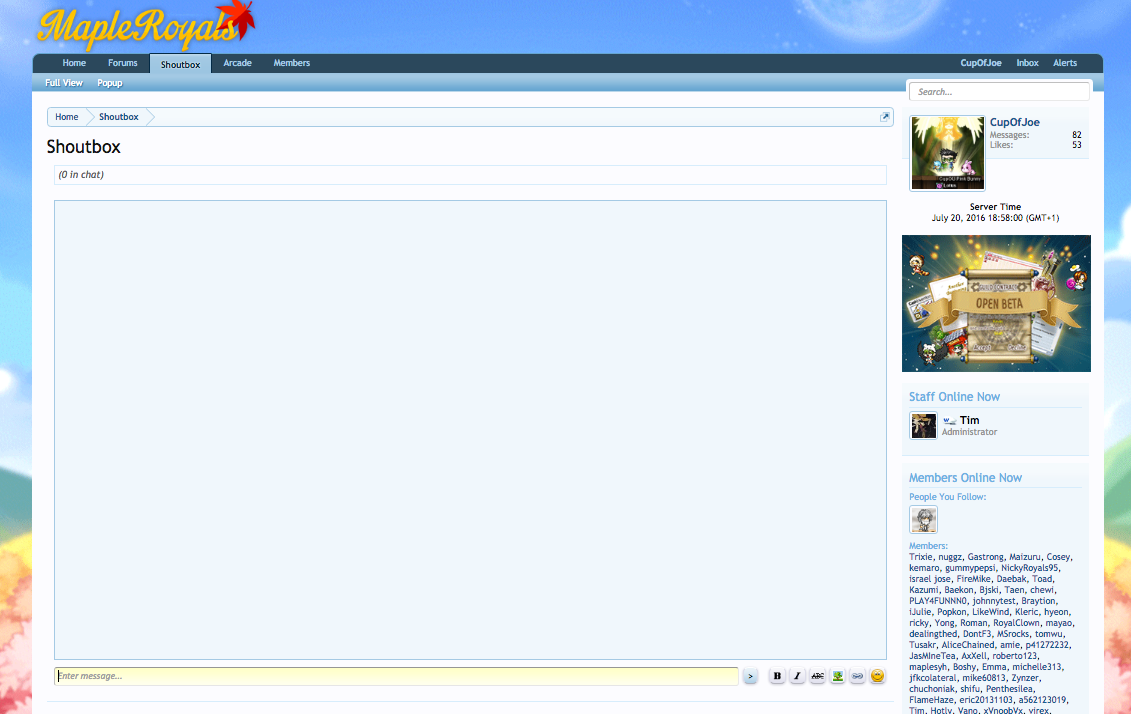Click the Full View link

pos(64,83)
